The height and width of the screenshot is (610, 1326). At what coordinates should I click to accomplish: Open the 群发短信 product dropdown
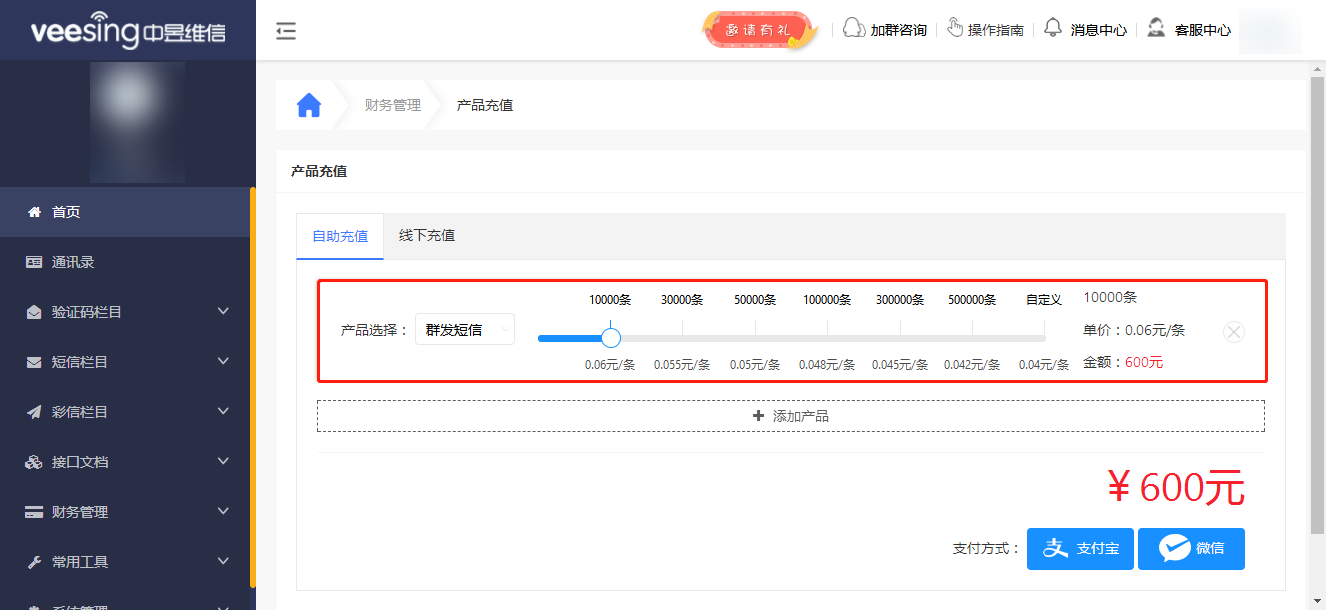(464, 328)
